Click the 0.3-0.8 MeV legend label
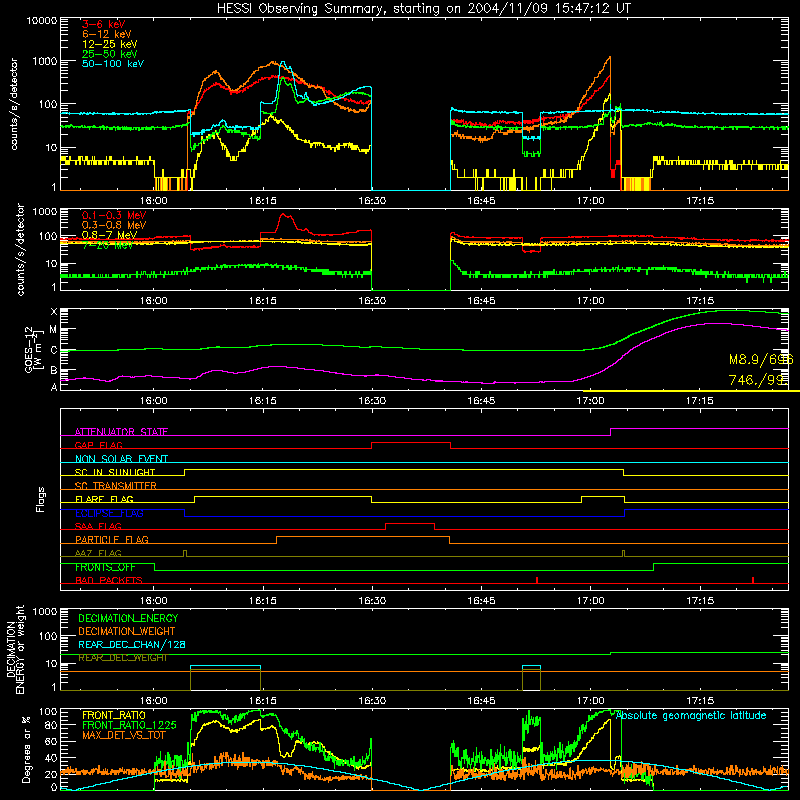Viewport: 800px width, 800px height. point(114,225)
